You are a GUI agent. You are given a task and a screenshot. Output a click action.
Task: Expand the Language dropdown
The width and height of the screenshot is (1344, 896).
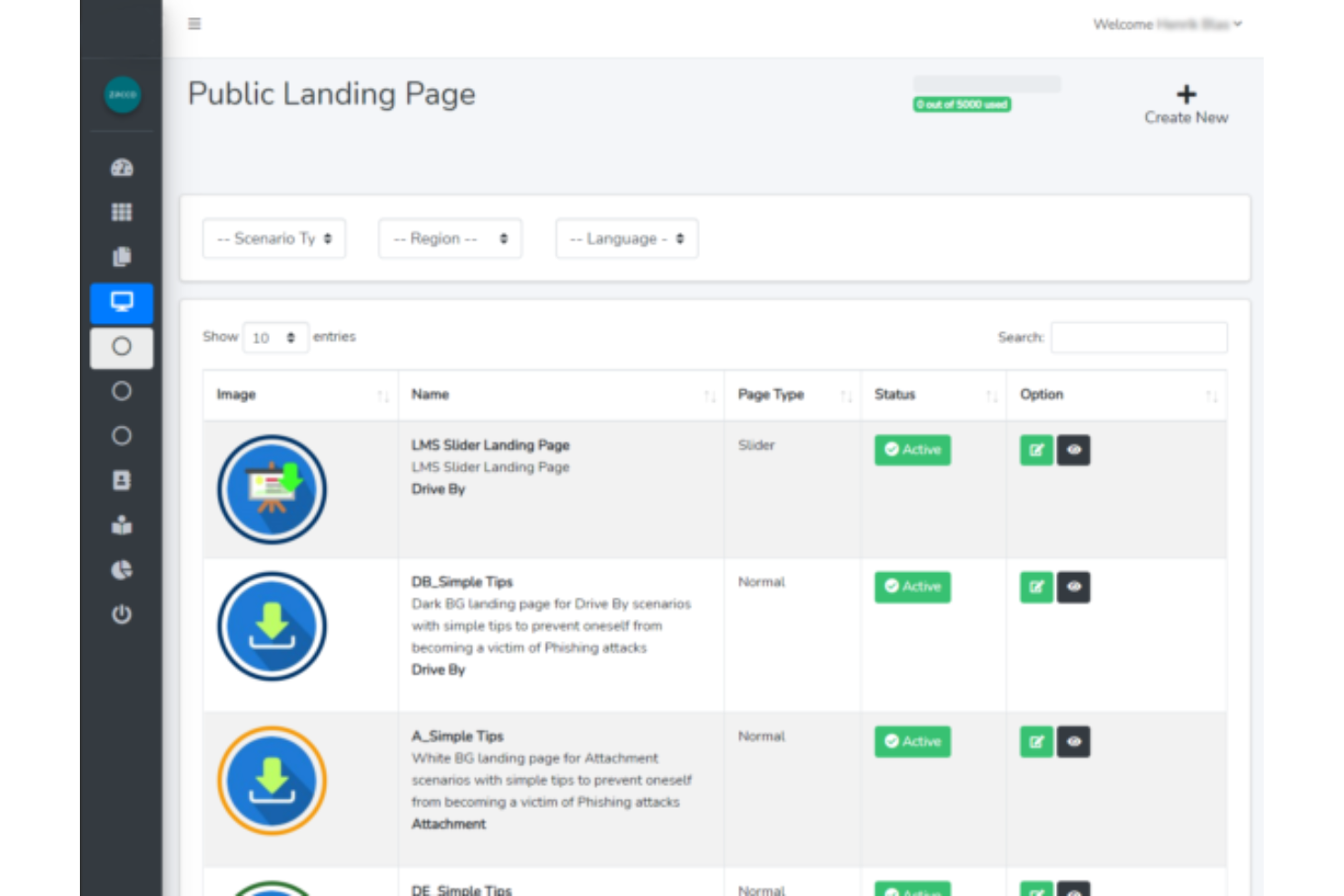(627, 239)
